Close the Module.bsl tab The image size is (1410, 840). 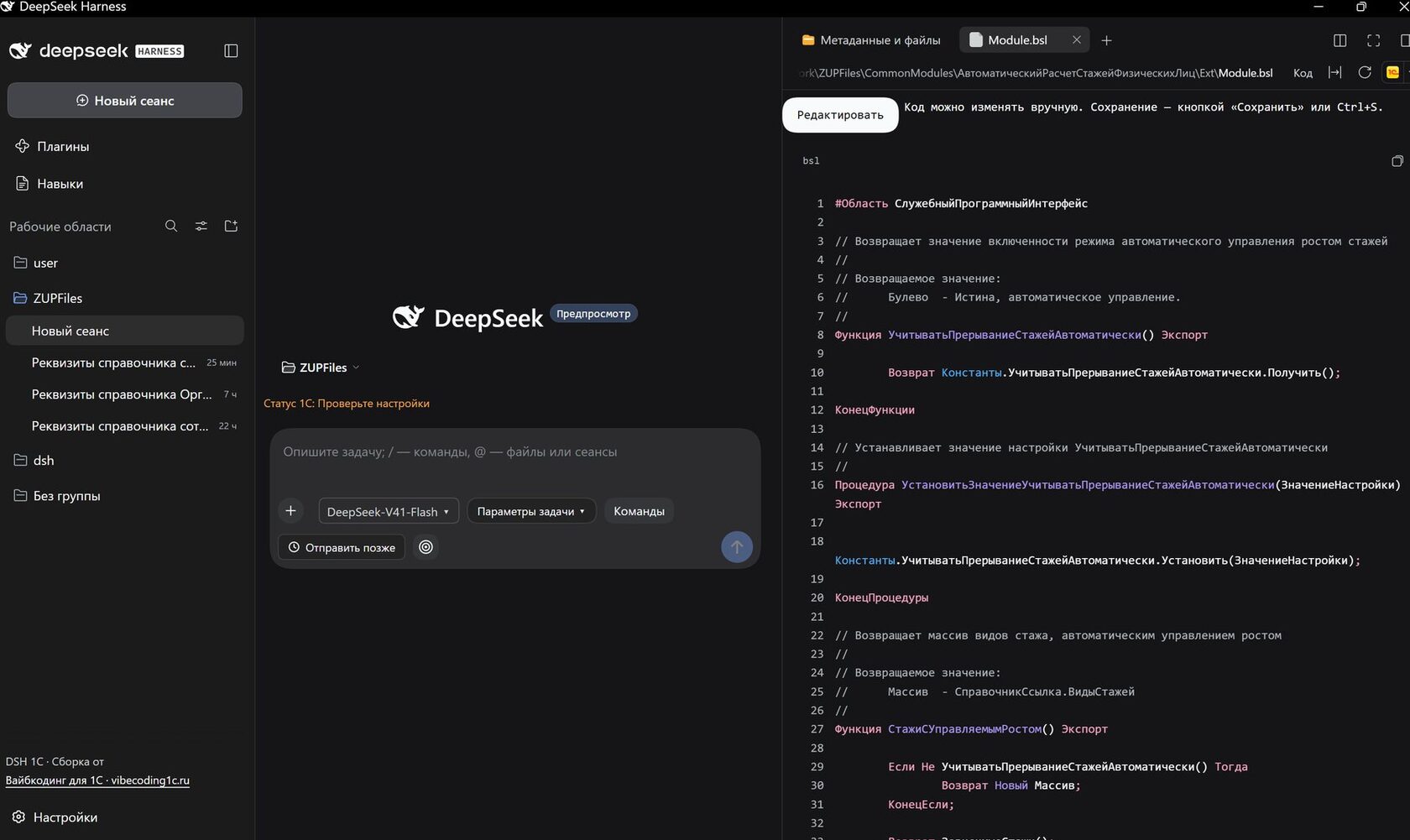tap(1076, 40)
